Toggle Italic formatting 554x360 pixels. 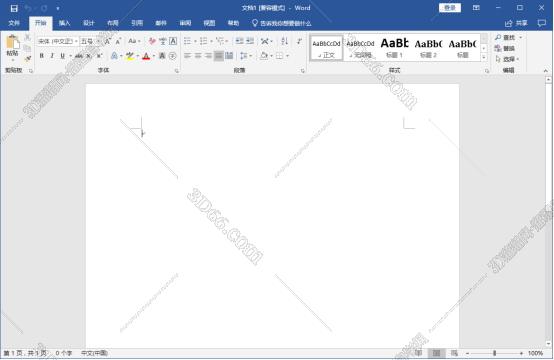click(52, 56)
